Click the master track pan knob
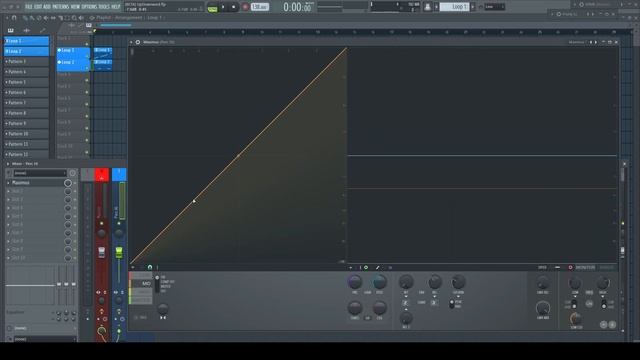This screenshot has width=640, height=360. [102, 233]
